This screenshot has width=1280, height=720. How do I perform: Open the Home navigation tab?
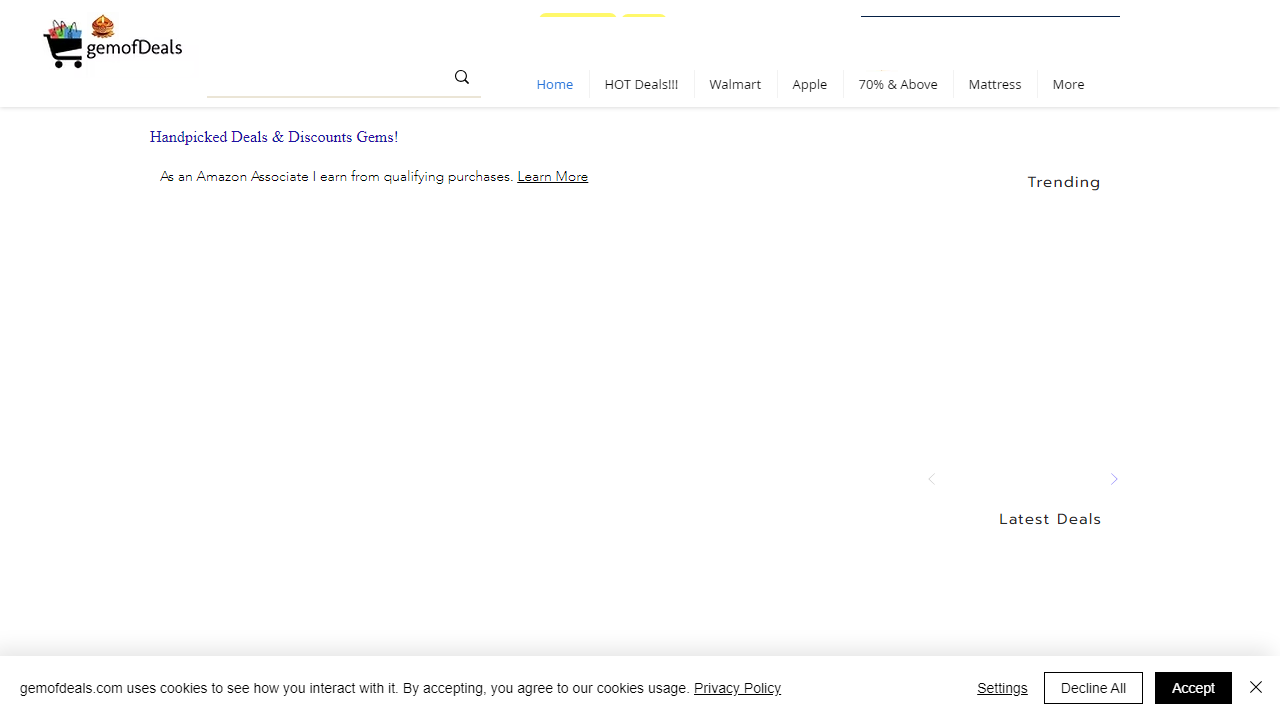tap(554, 84)
